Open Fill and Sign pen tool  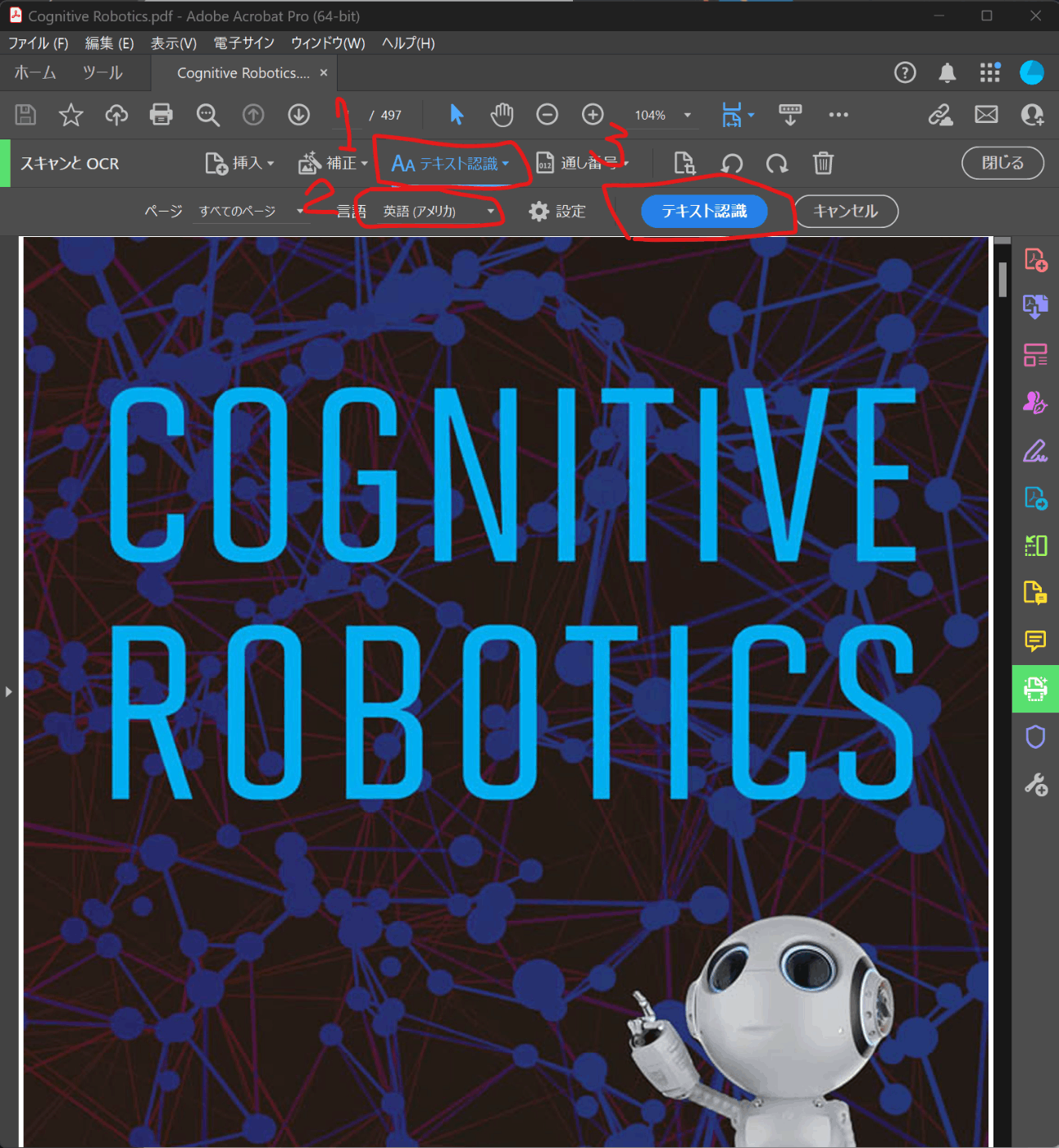point(1035,450)
